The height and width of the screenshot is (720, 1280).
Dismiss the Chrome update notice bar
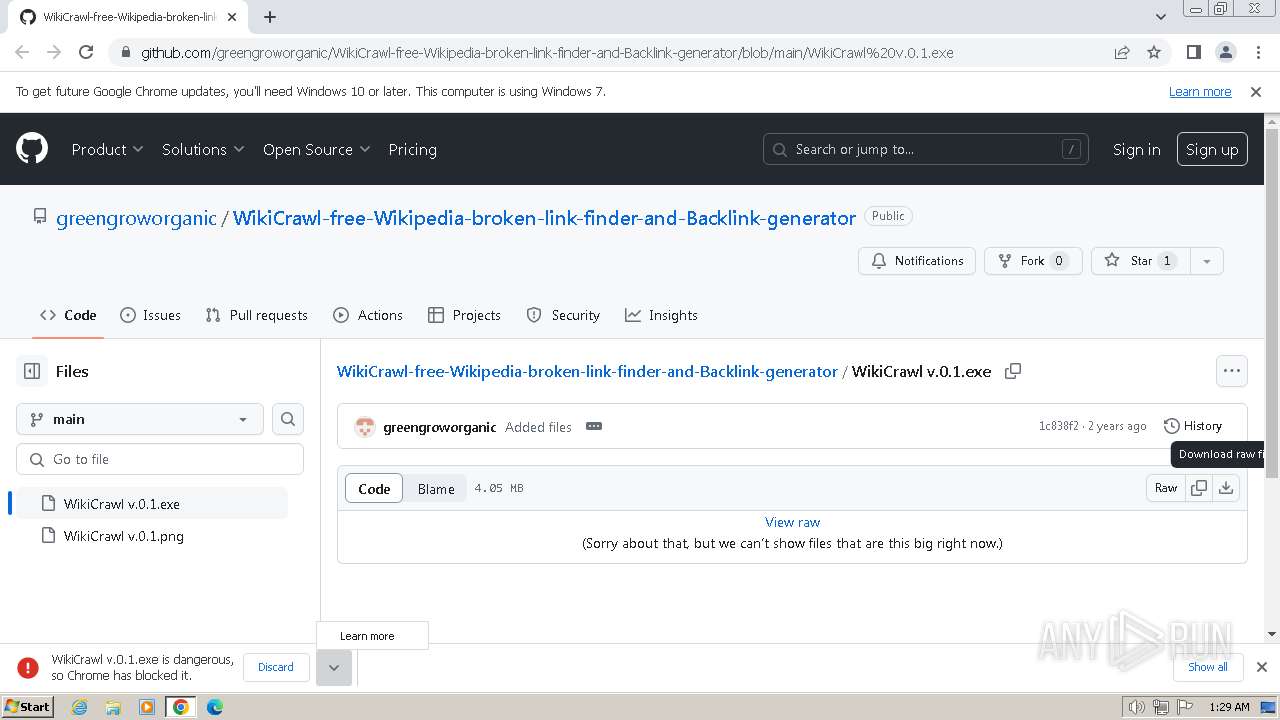[x=1256, y=91]
